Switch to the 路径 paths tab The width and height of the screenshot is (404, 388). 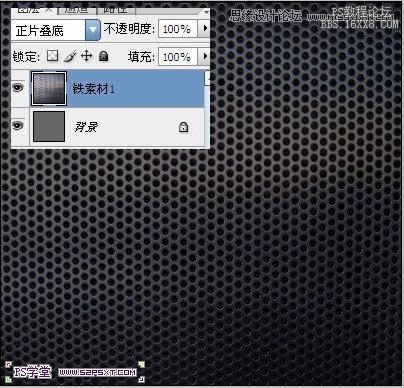[115, 10]
